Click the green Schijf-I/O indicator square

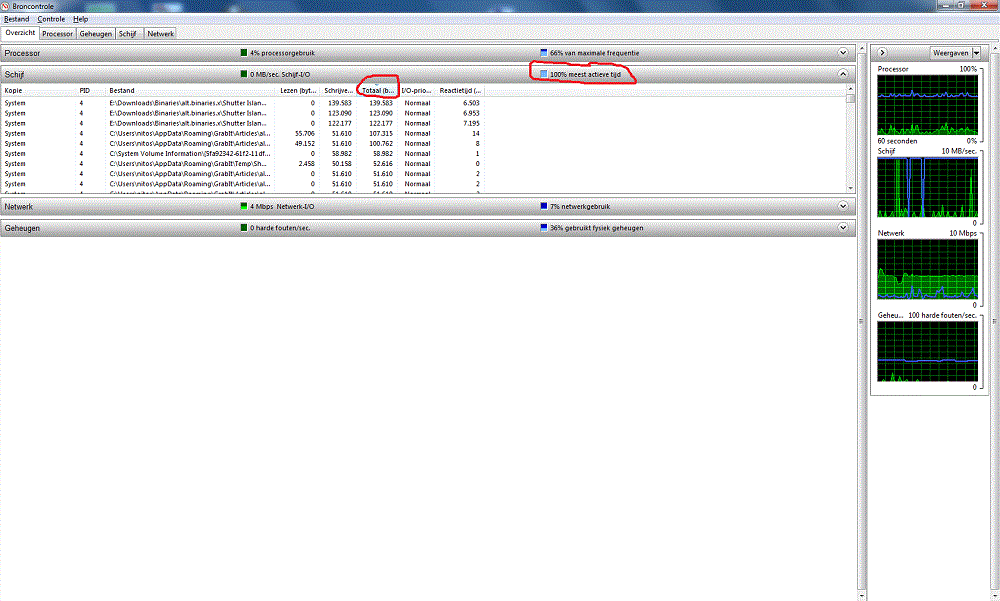244,74
